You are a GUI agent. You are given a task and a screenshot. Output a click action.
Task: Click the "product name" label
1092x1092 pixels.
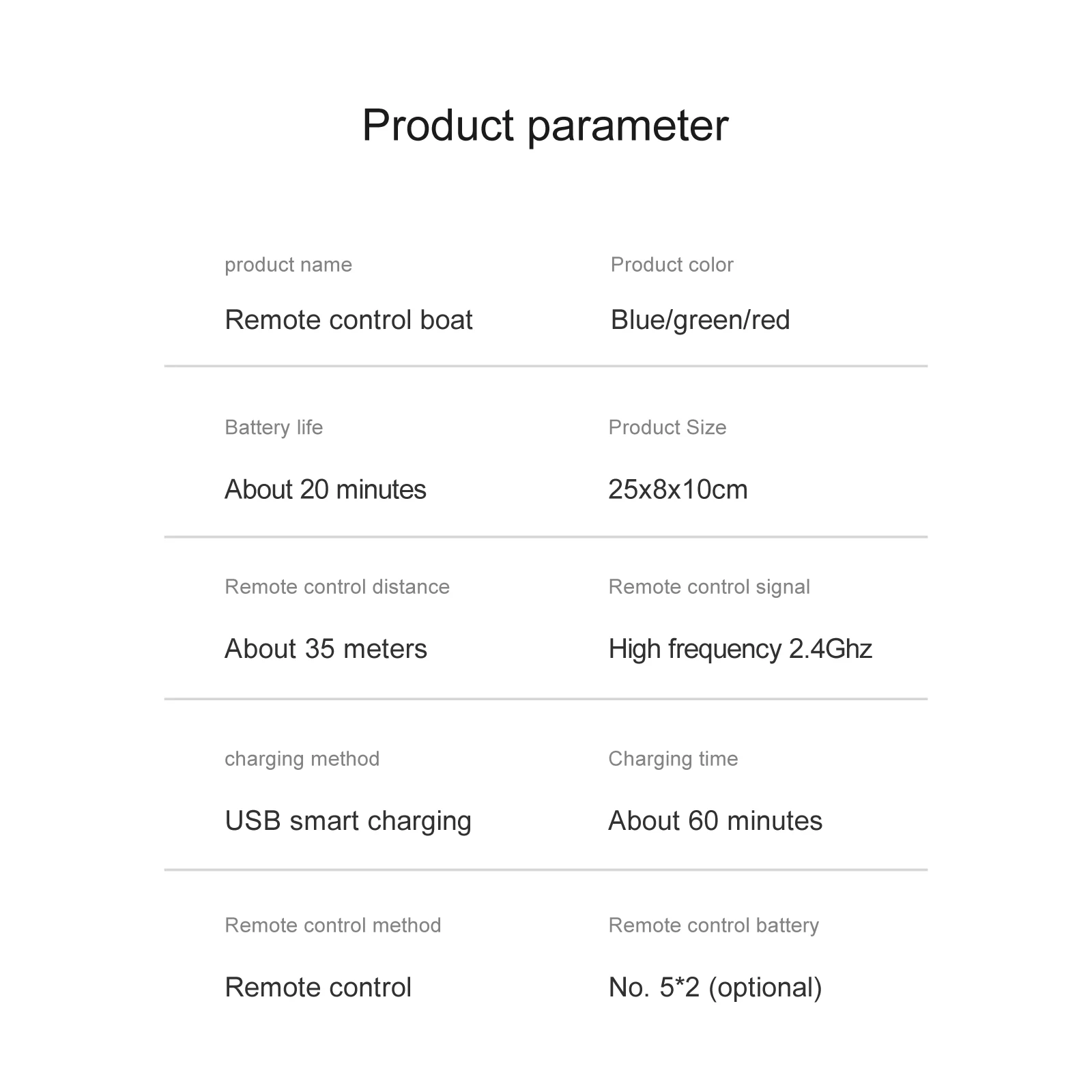click(288, 265)
